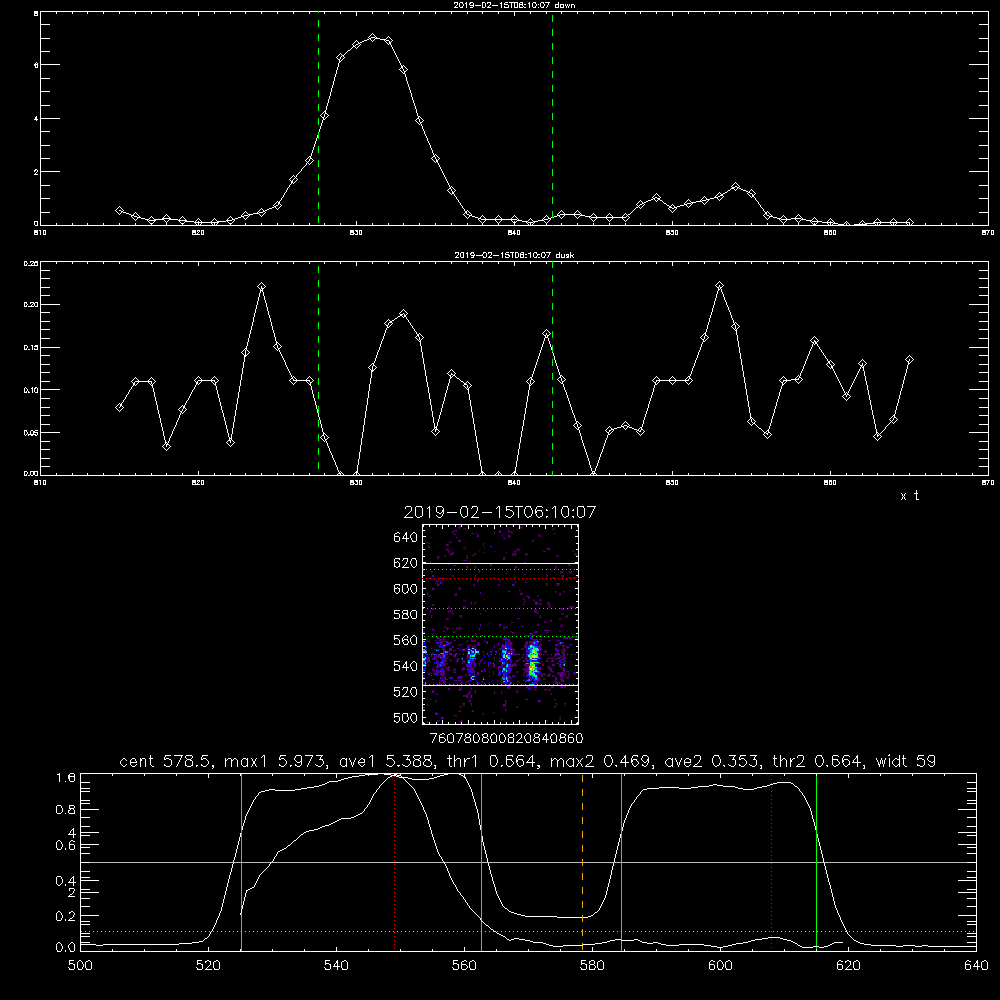Click the 0.0 label on bottom plot y-axis
1000x1000 pixels.
pos(66,947)
